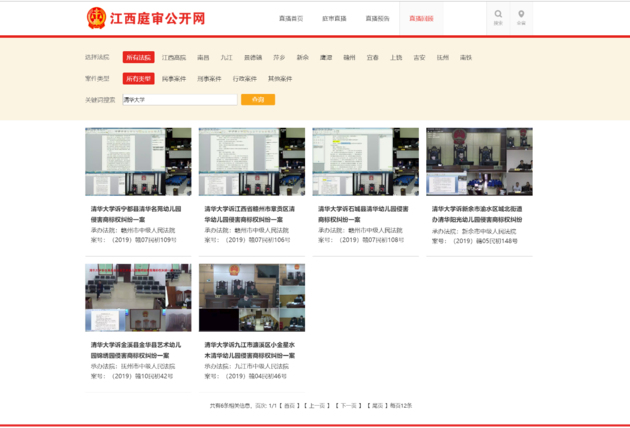The image size is (630, 428).
Task: Filter courts by 九江
Action: click(227, 57)
